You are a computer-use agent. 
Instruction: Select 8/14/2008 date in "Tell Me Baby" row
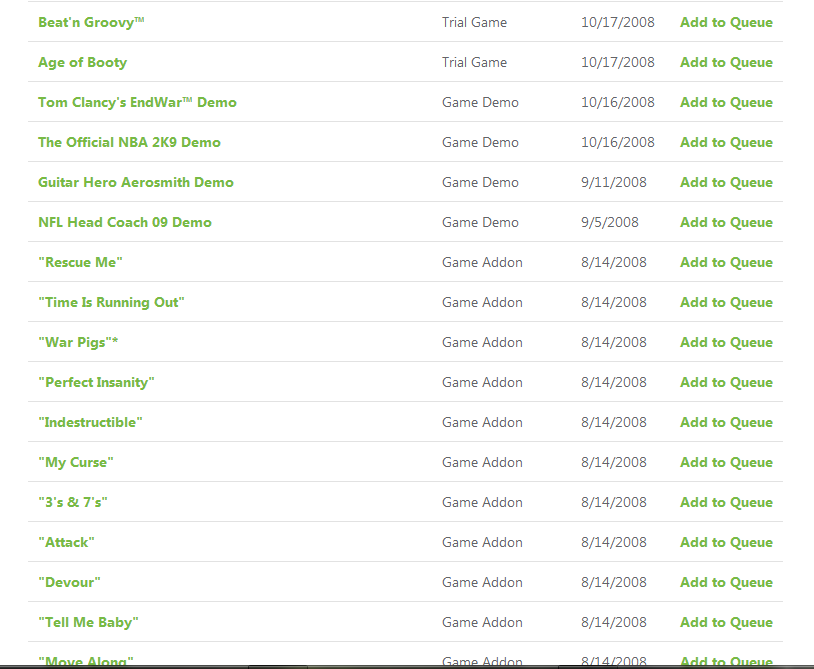pyautogui.click(x=614, y=622)
